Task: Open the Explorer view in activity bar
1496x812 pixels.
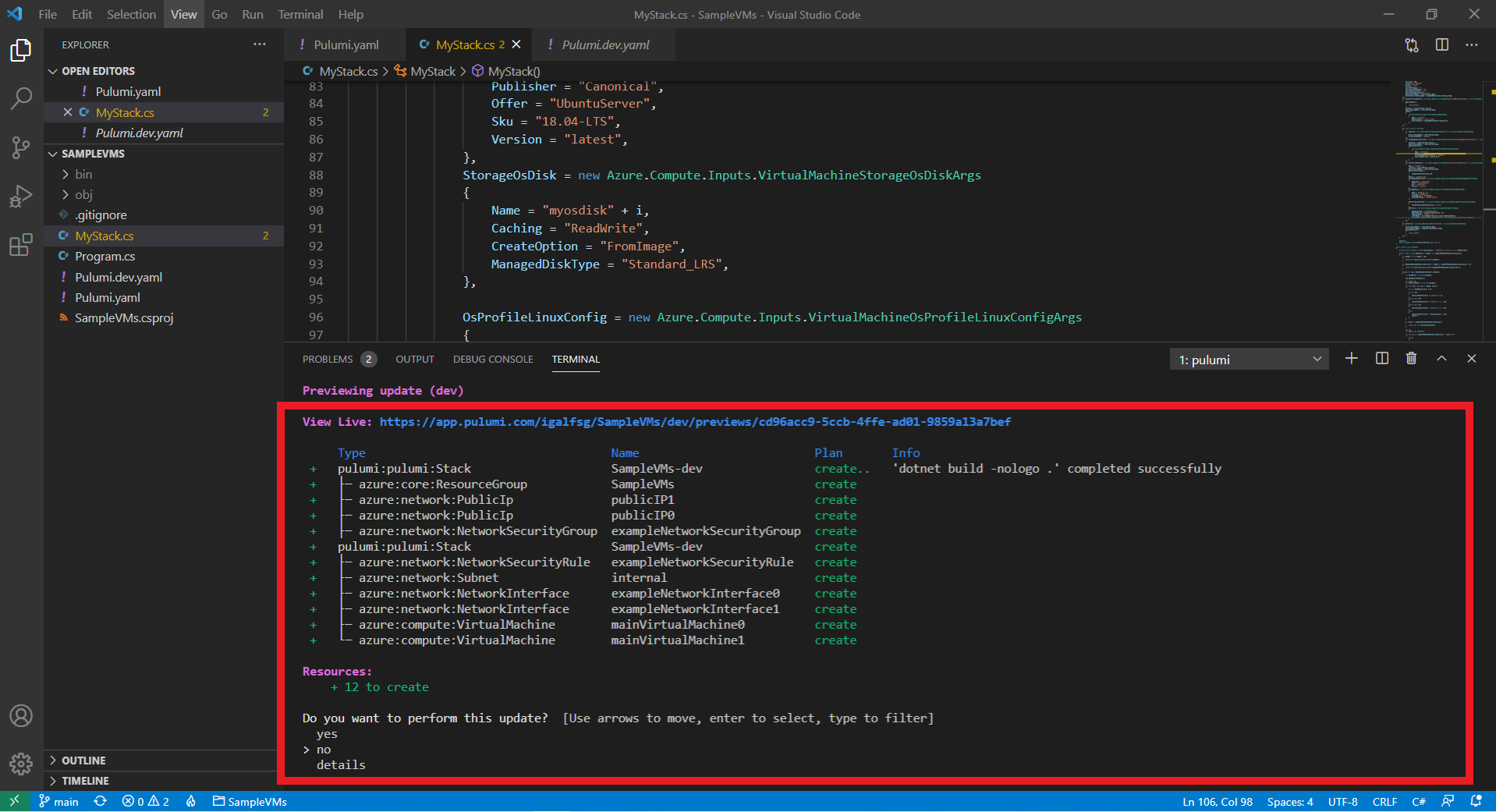Action: 21,51
